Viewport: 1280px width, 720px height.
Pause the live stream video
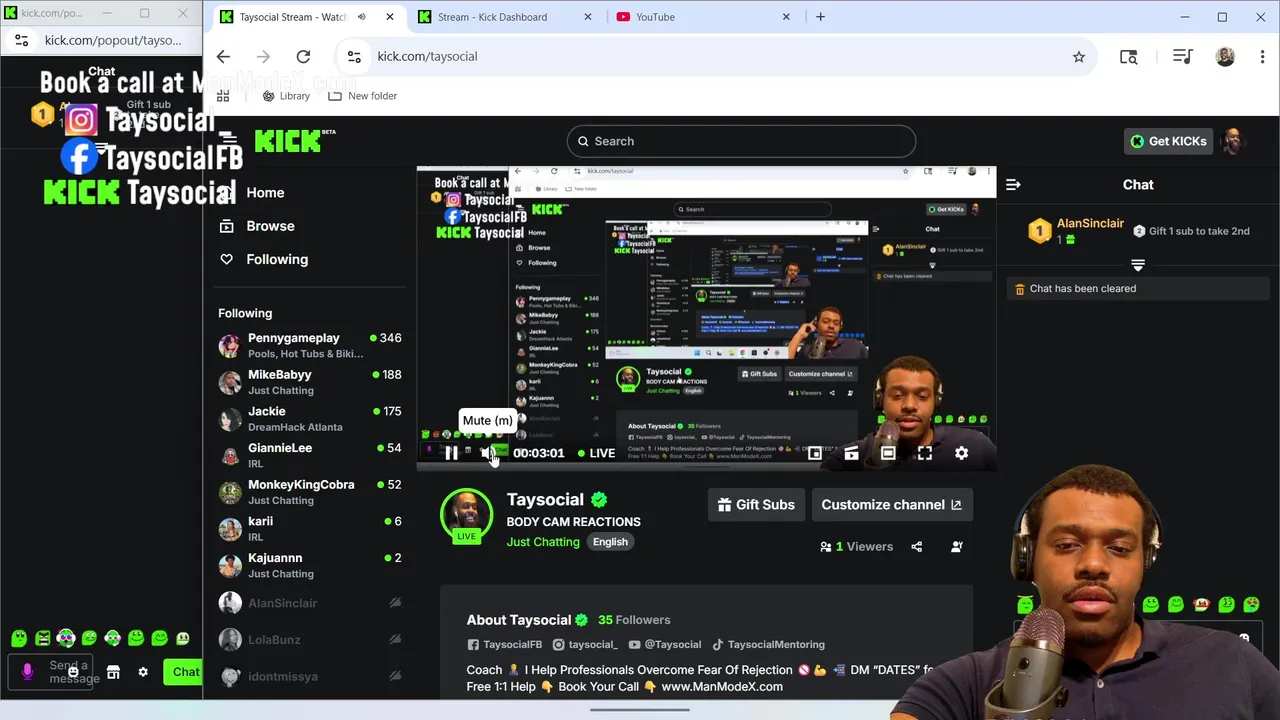pos(451,453)
